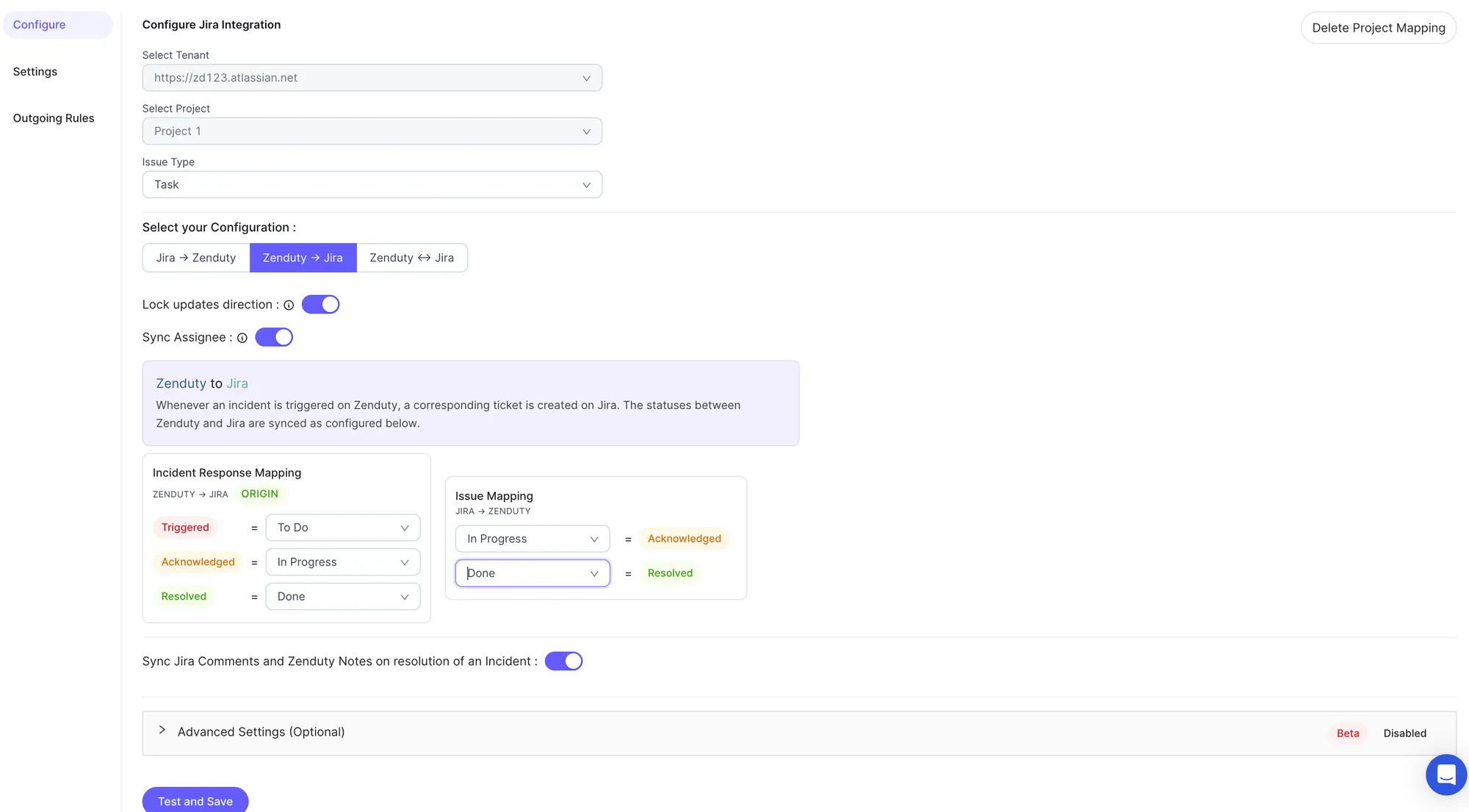Image resolution: width=1469 pixels, height=812 pixels.
Task: Click Delete Project Mapping button
Action: click(x=1378, y=28)
